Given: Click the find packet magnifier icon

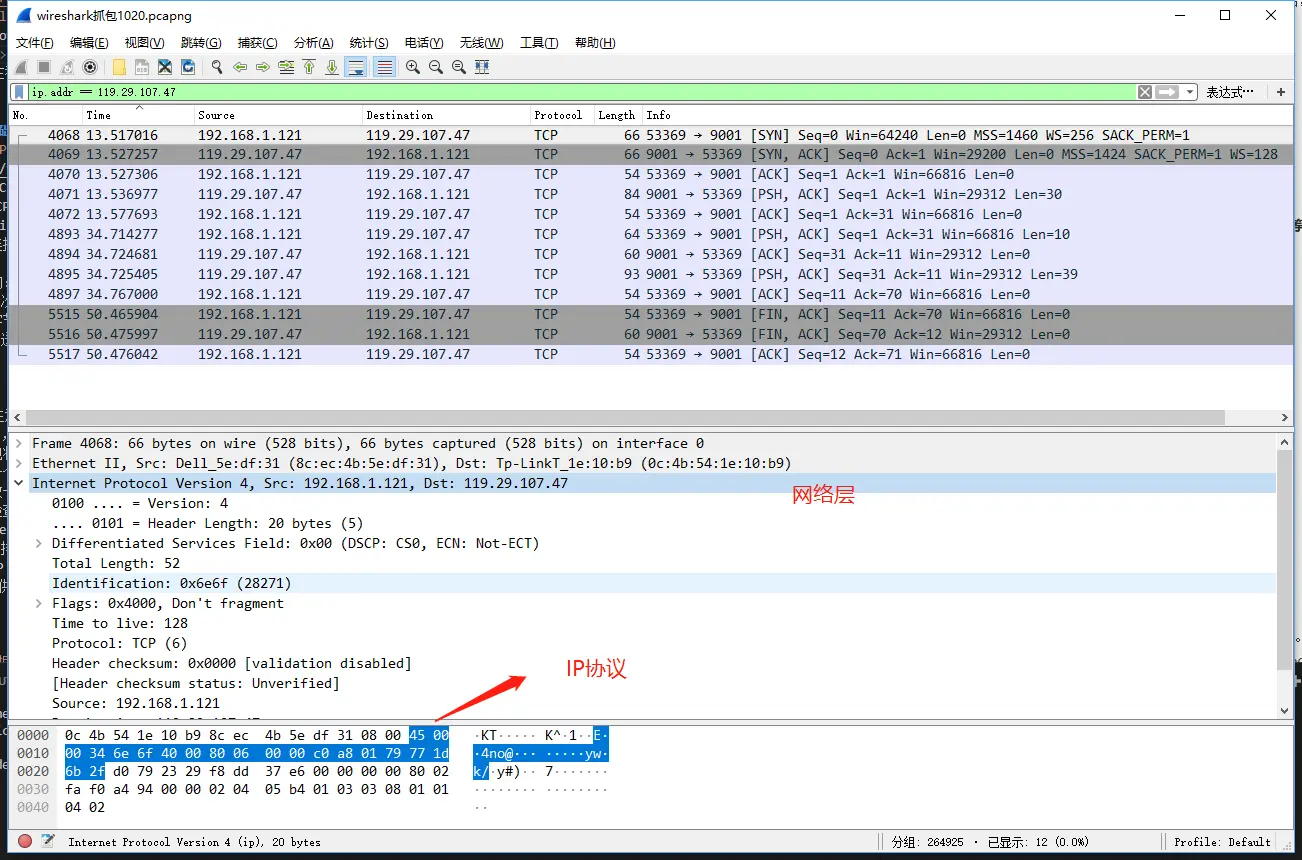Looking at the screenshot, I should [x=217, y=67].
